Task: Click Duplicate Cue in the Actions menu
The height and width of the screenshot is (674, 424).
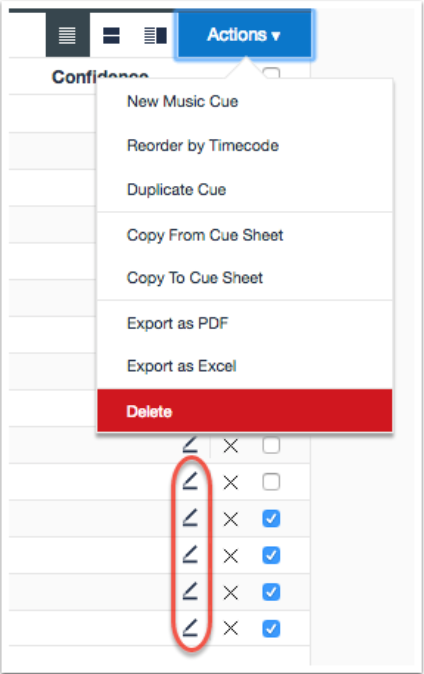Action: point(176,190)
